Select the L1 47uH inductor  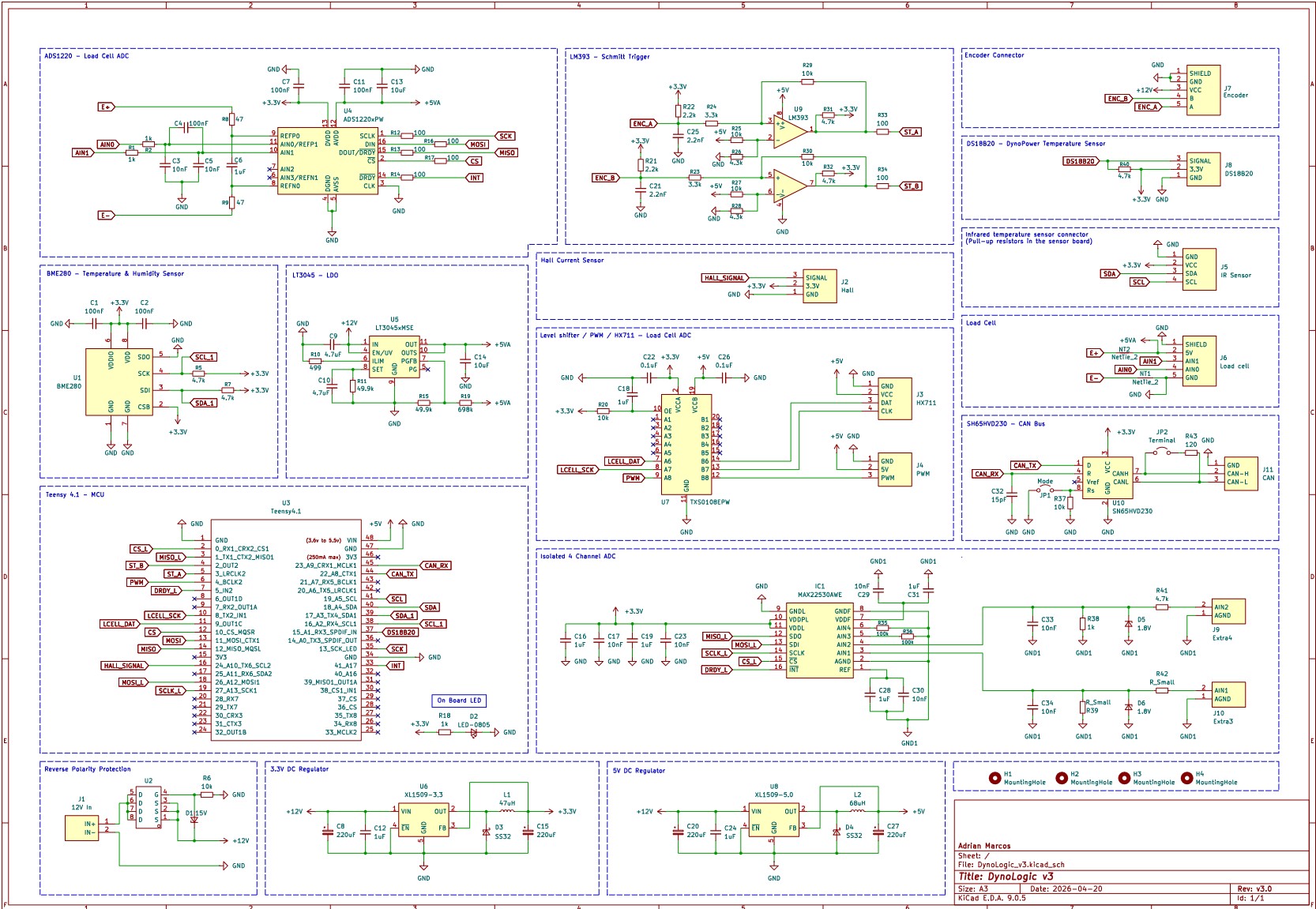pyautogui.click(x=506, y=809)
